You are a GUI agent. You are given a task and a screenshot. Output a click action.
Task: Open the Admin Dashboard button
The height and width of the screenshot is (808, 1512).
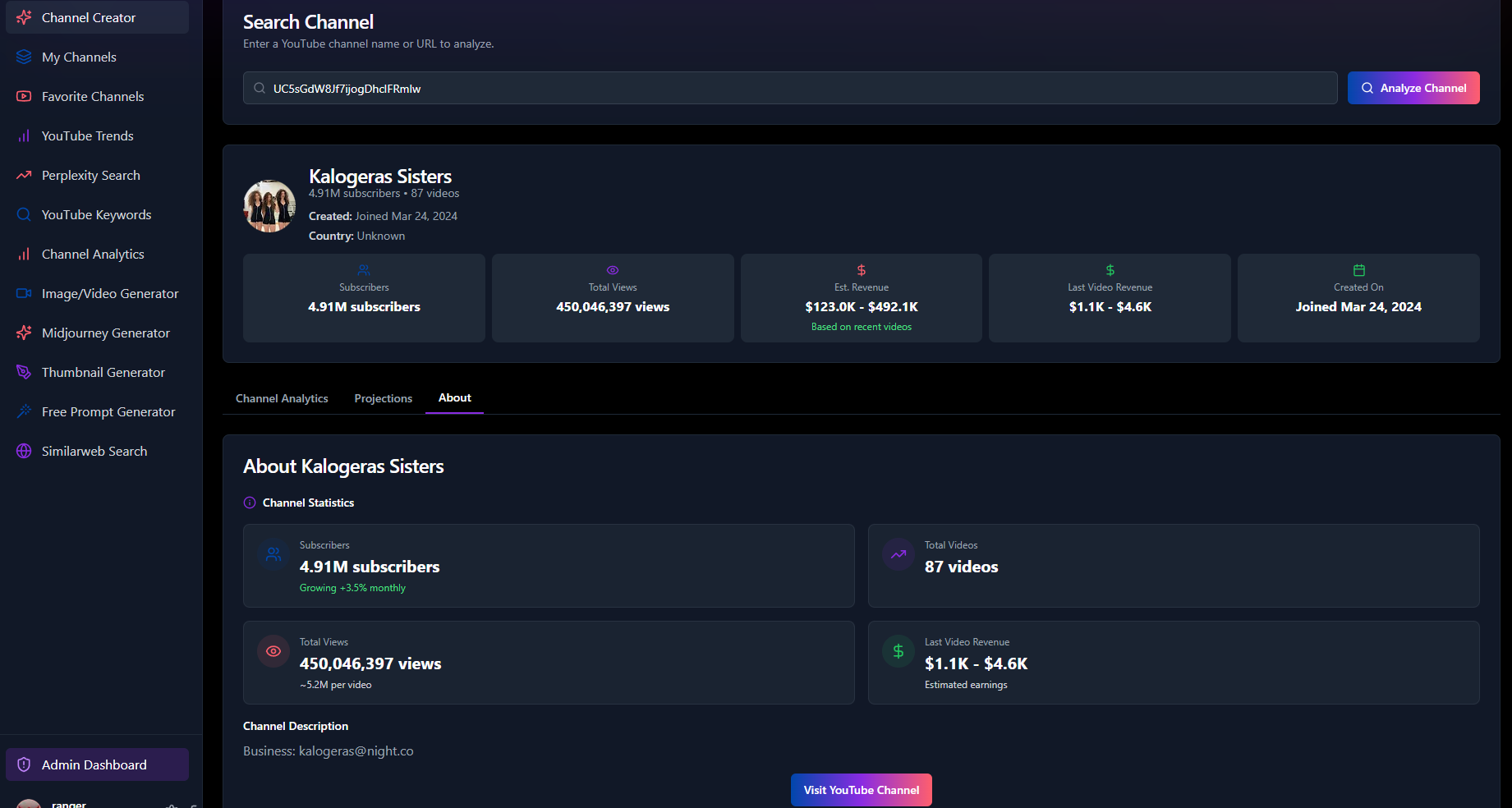tap(97, 764)
